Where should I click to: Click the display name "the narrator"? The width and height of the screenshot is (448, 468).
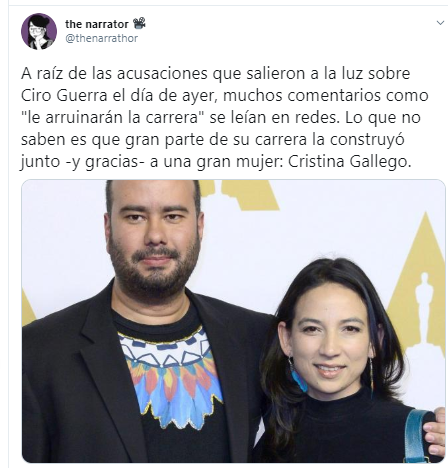[97, 24]
